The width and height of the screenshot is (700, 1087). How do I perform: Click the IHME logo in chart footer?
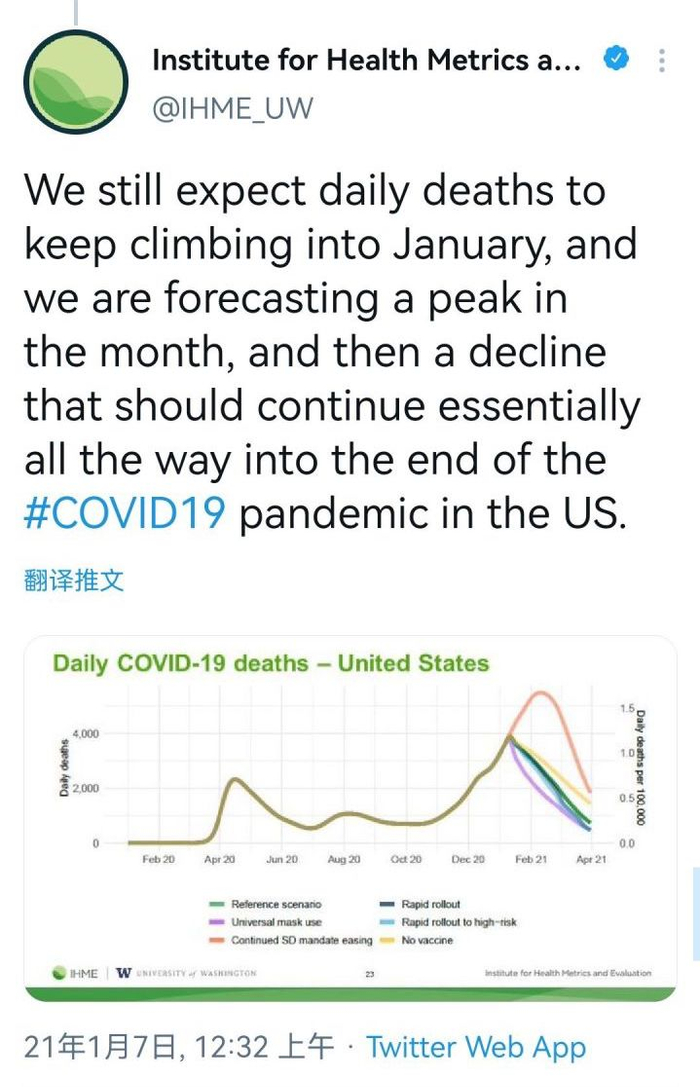[75, 973]
